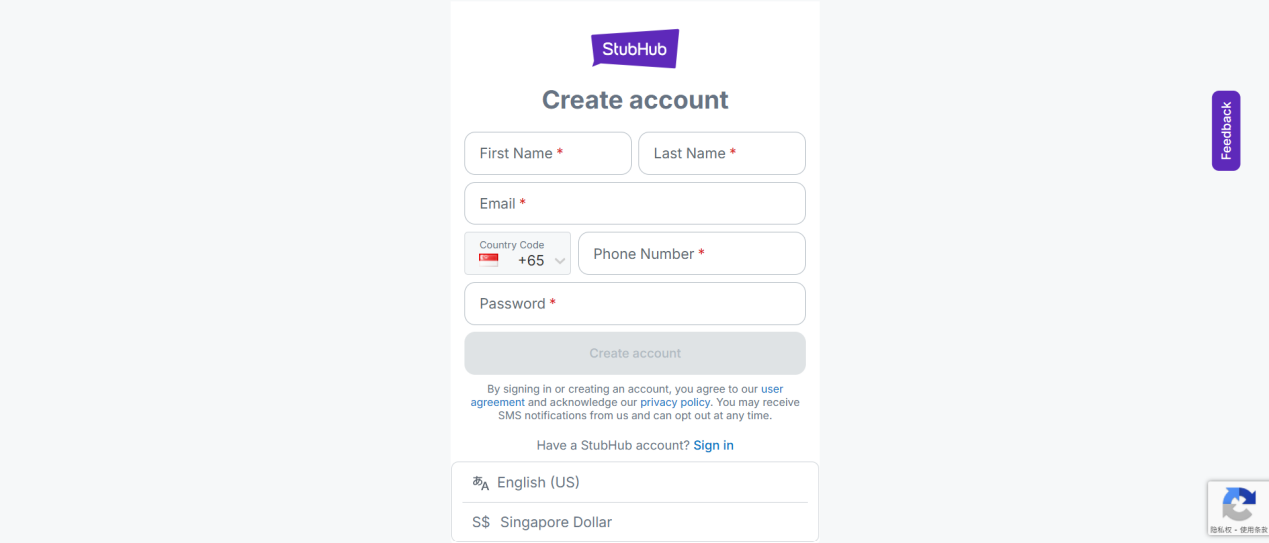Click the Singapore flag icon

click(488, 260)
